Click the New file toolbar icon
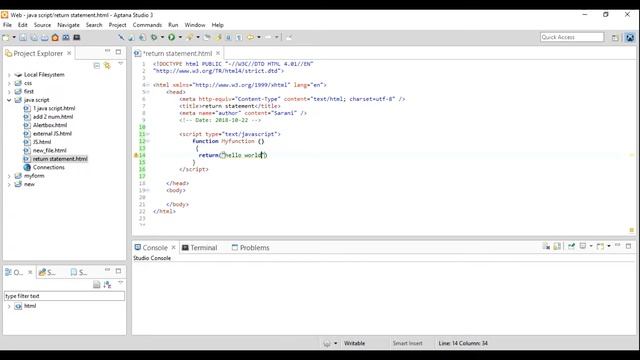640x360 pixels. (x=6, y=38)
